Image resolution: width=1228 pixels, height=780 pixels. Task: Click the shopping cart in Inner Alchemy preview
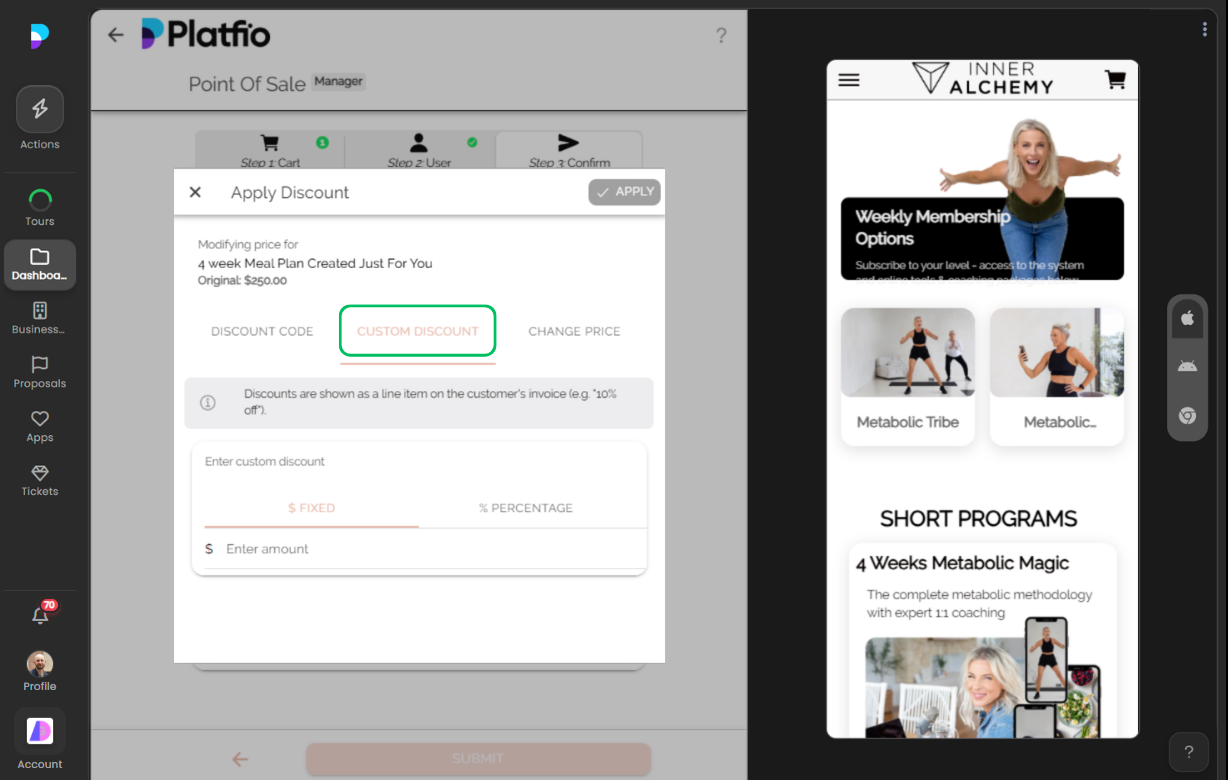coord(1115,80)
